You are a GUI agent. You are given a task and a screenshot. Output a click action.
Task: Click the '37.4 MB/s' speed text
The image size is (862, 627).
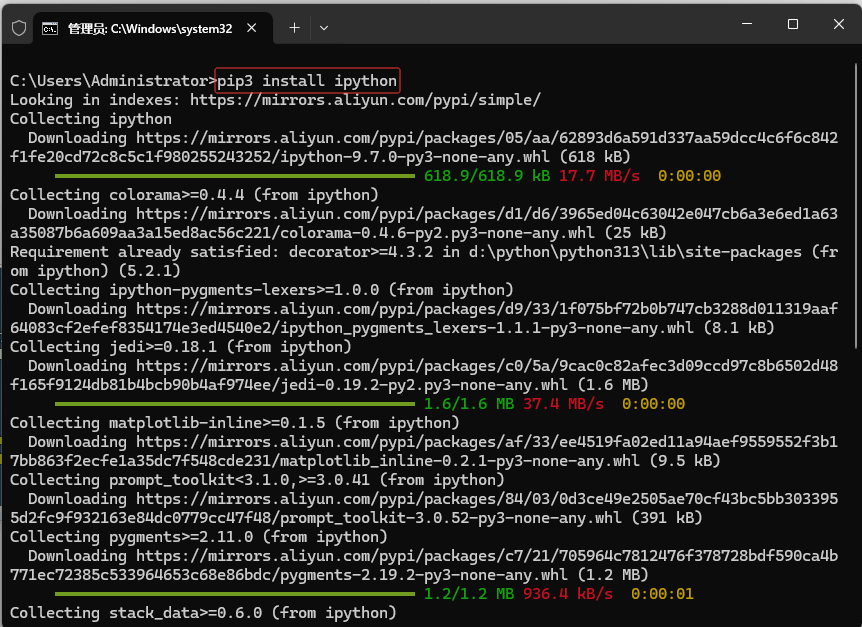(563, 404)
